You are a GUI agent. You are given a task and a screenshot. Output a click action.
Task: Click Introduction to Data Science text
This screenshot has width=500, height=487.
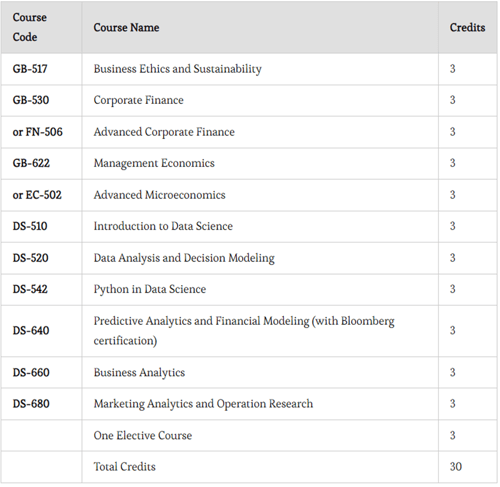tap(163, 226)
